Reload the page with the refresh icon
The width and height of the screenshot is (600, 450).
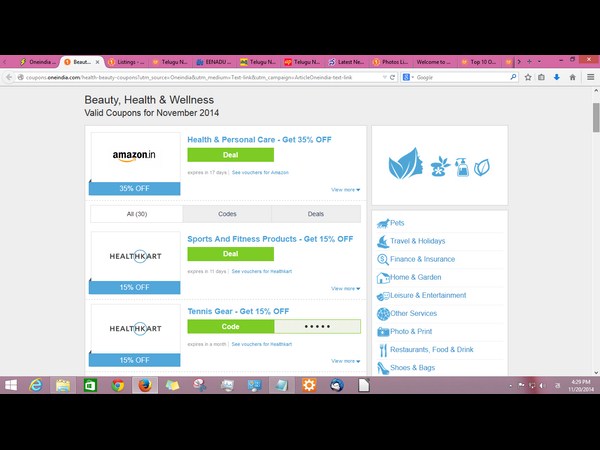click(392, 77)
